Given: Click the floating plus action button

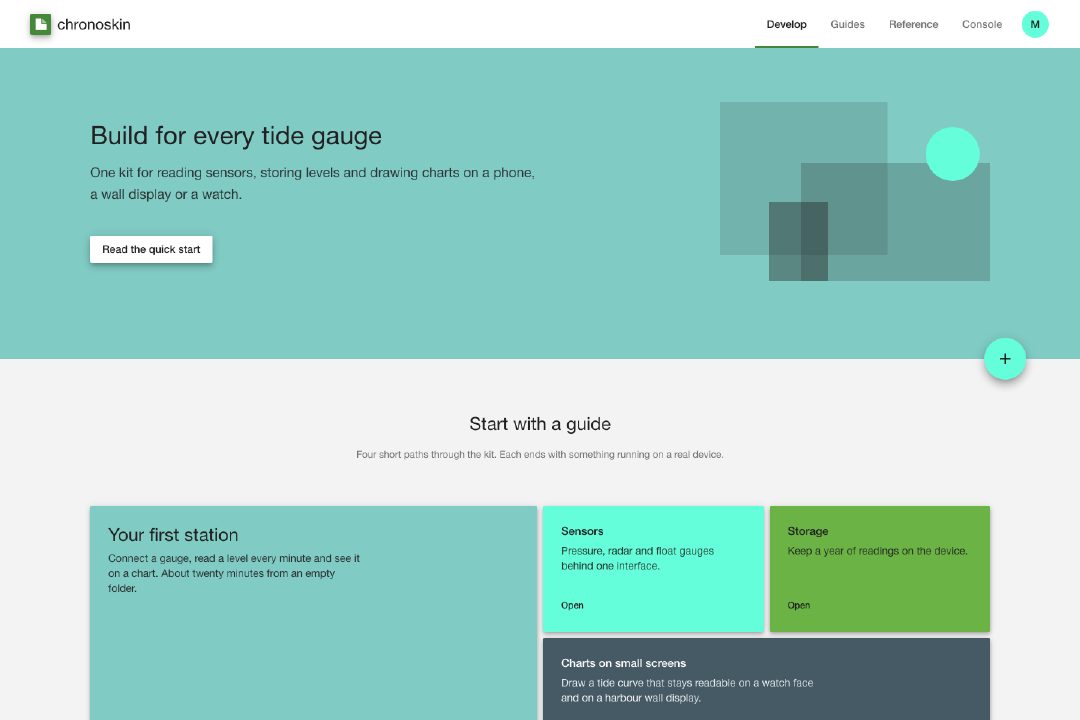Looking at the screenshot, I should pyautogui.click(x=1005, y=358).
